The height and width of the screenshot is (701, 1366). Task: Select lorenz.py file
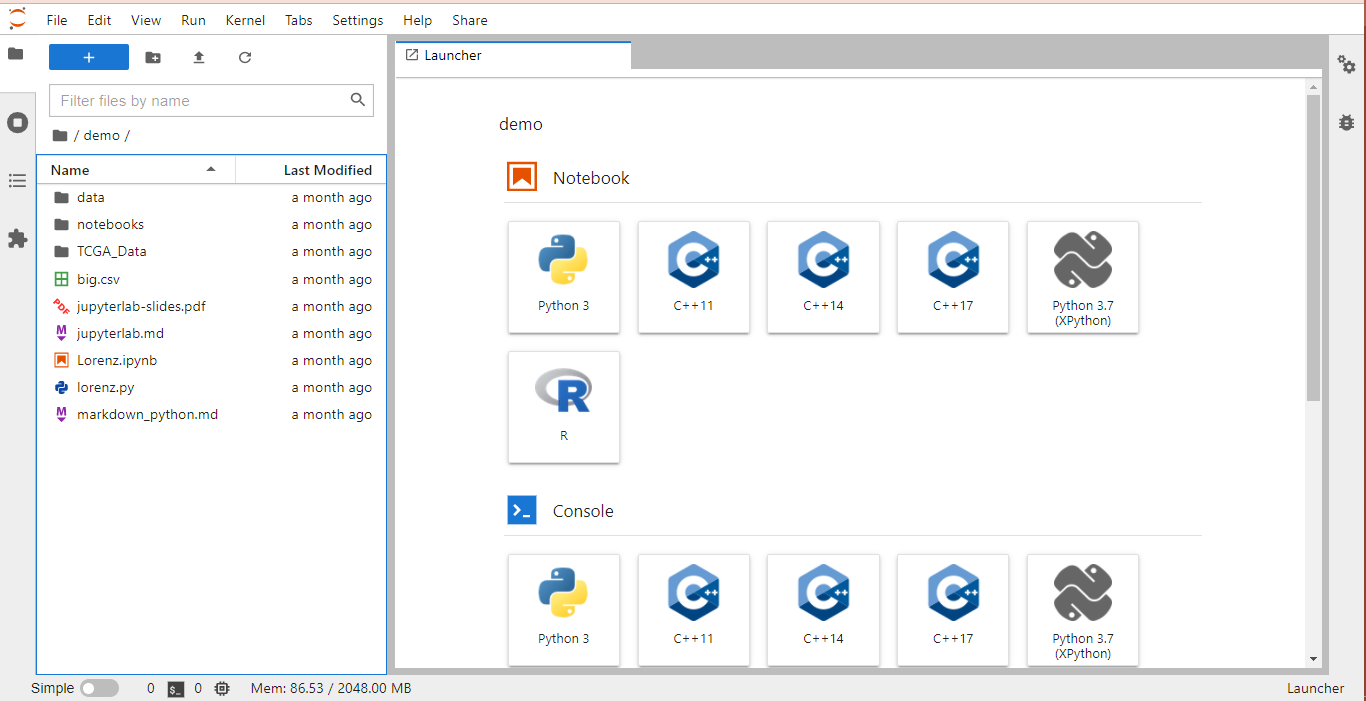pos(211,387)
